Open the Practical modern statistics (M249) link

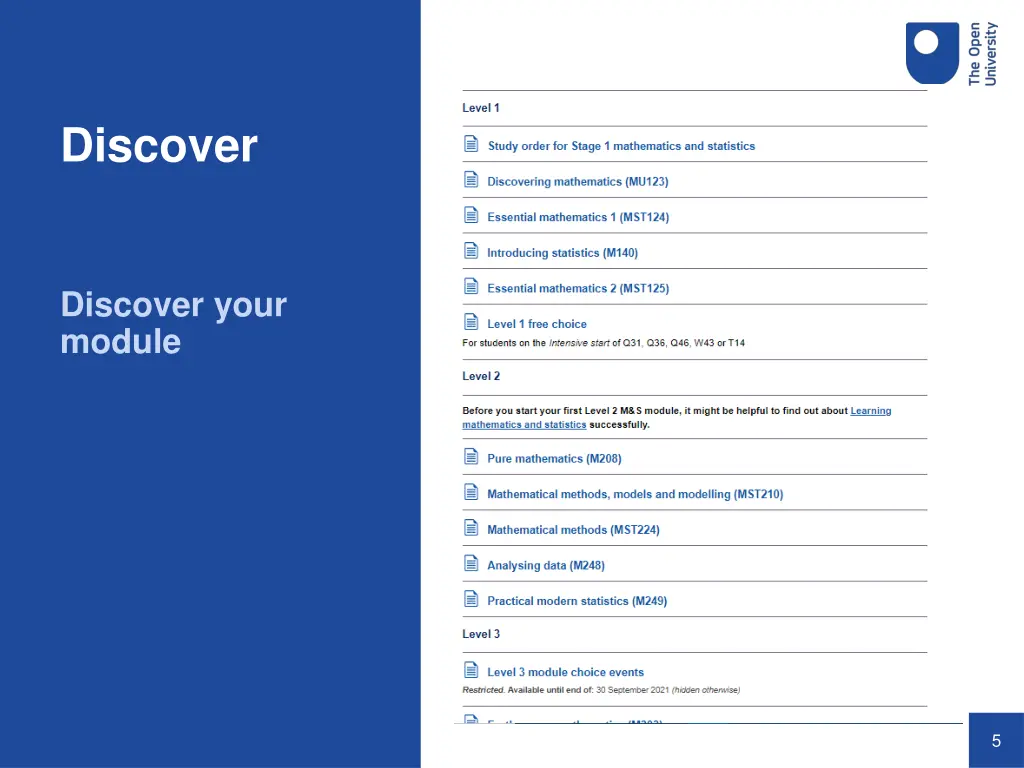point(577,601)
